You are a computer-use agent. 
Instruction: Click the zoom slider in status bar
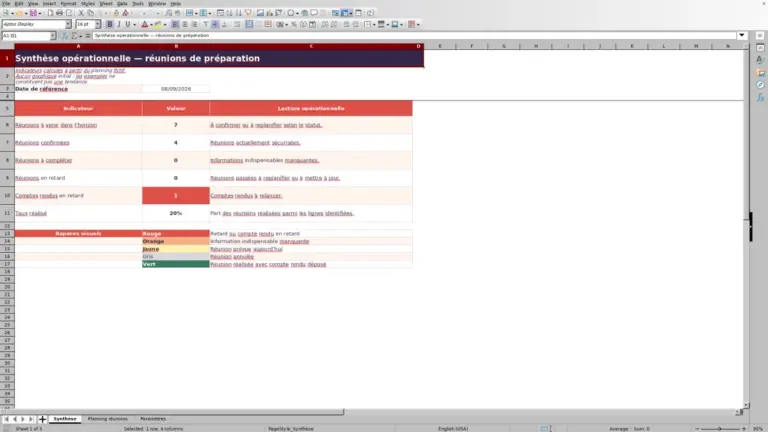point(720,429)
